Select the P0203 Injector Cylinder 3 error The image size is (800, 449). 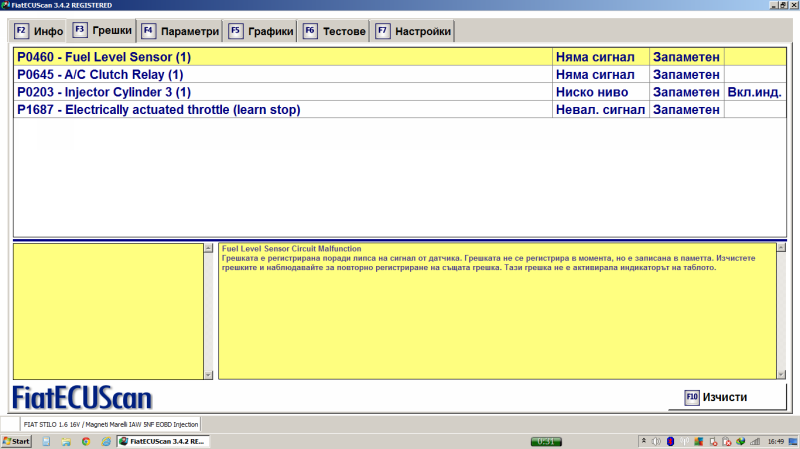[280, 92]
